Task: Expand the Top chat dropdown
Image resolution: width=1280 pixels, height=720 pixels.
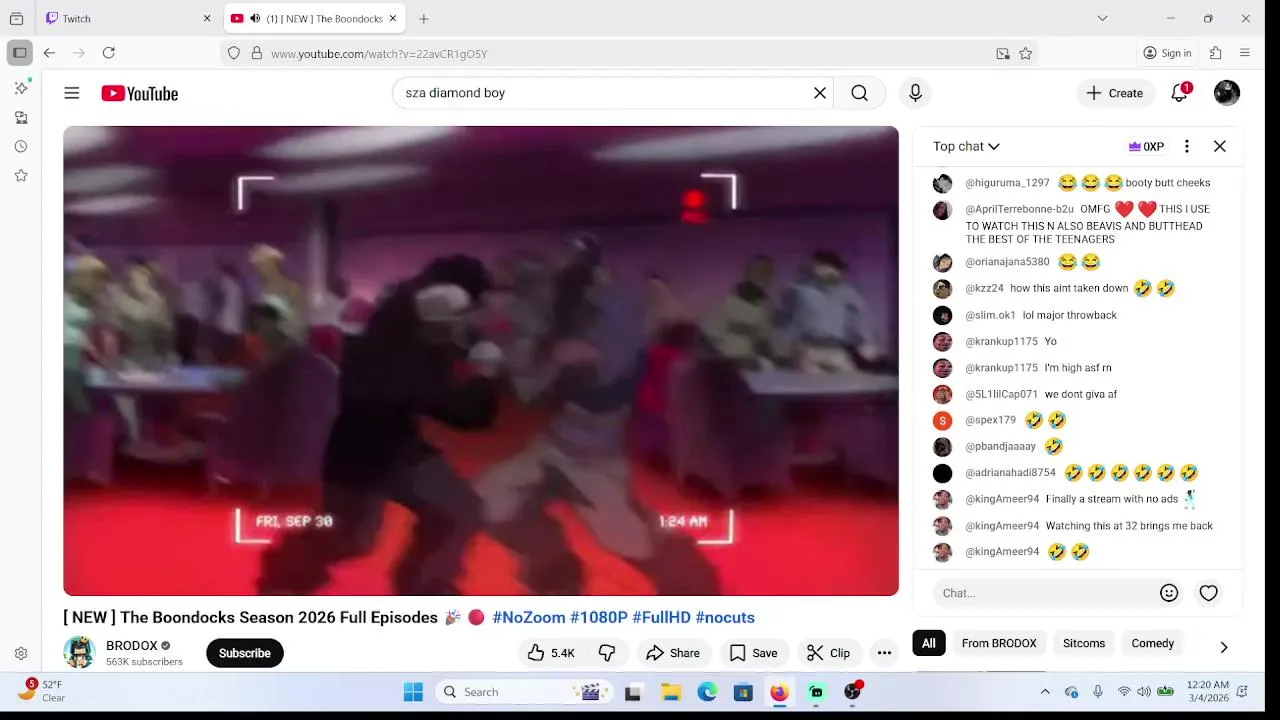Action: coord(966,146)
